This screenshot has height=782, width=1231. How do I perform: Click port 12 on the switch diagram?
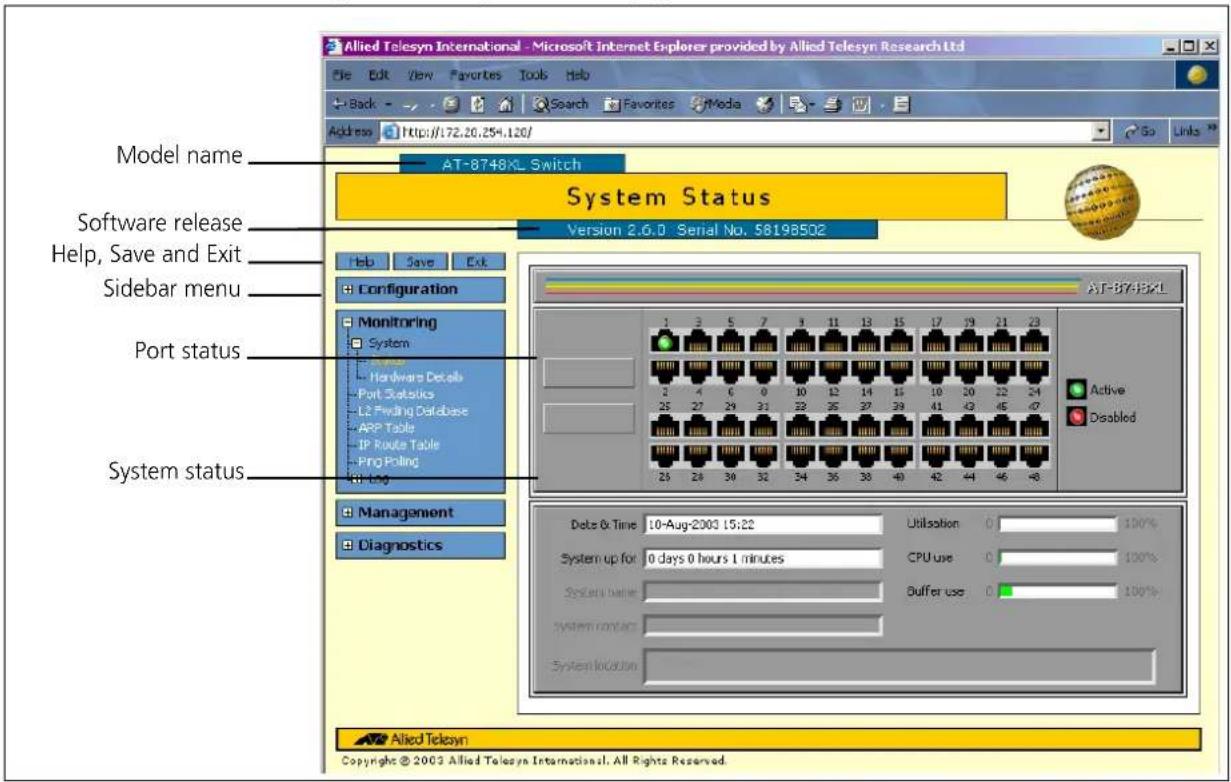[835, 371]
